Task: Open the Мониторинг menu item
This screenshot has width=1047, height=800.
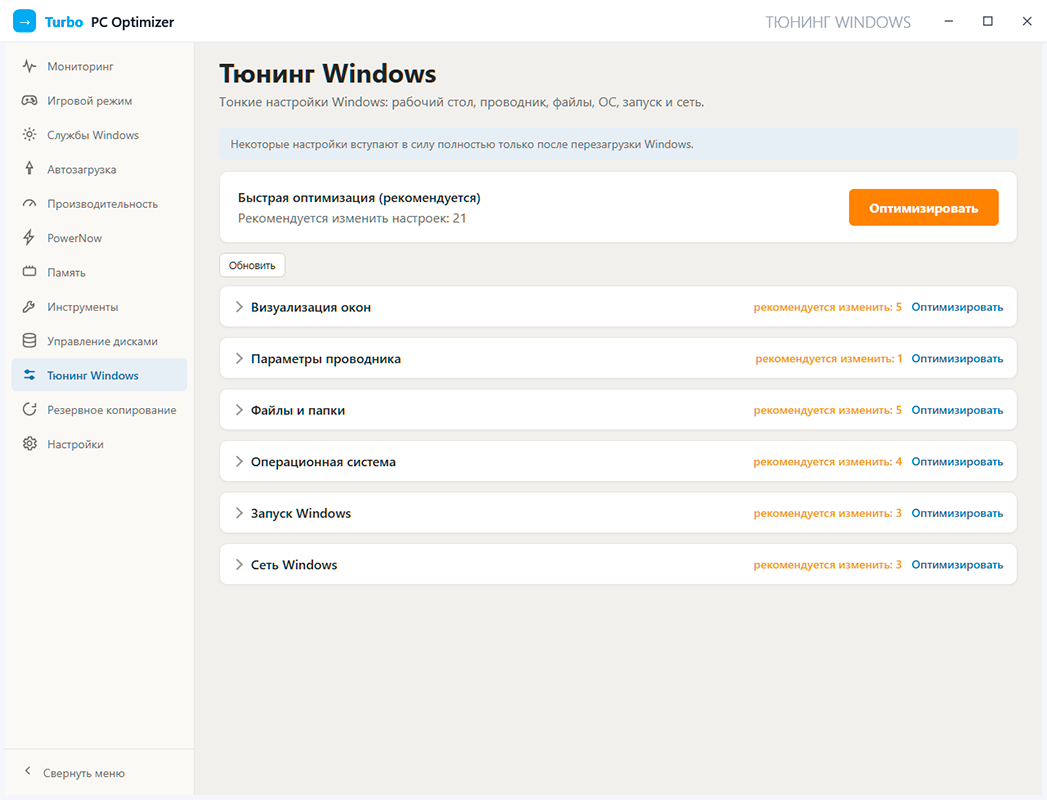Action: tap(99, 66)
